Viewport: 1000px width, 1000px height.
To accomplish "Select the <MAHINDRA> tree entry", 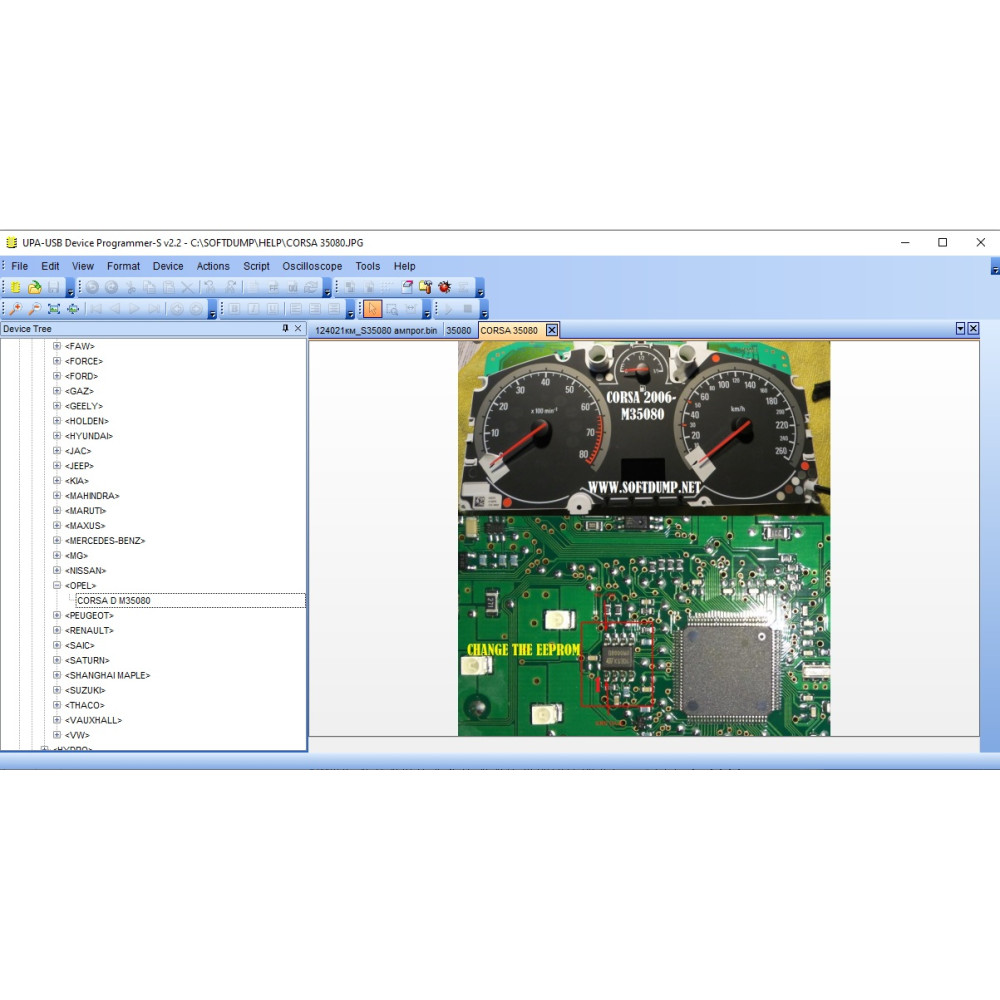I will coord(92,496).
